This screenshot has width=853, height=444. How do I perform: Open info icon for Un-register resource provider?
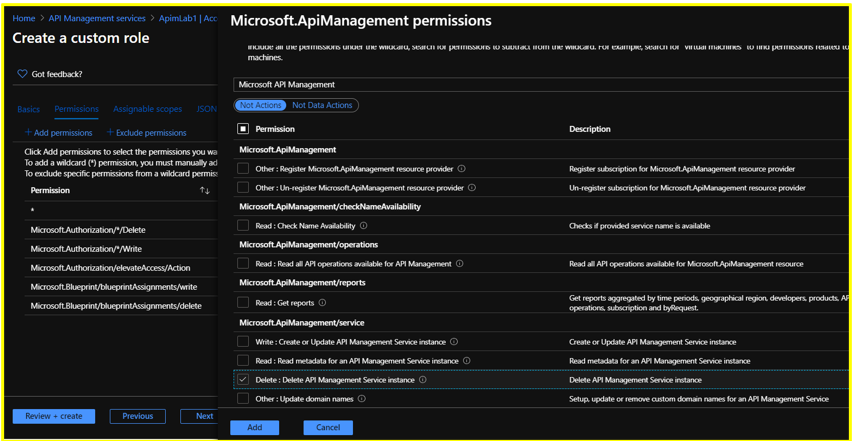click(x=472, y=188)
